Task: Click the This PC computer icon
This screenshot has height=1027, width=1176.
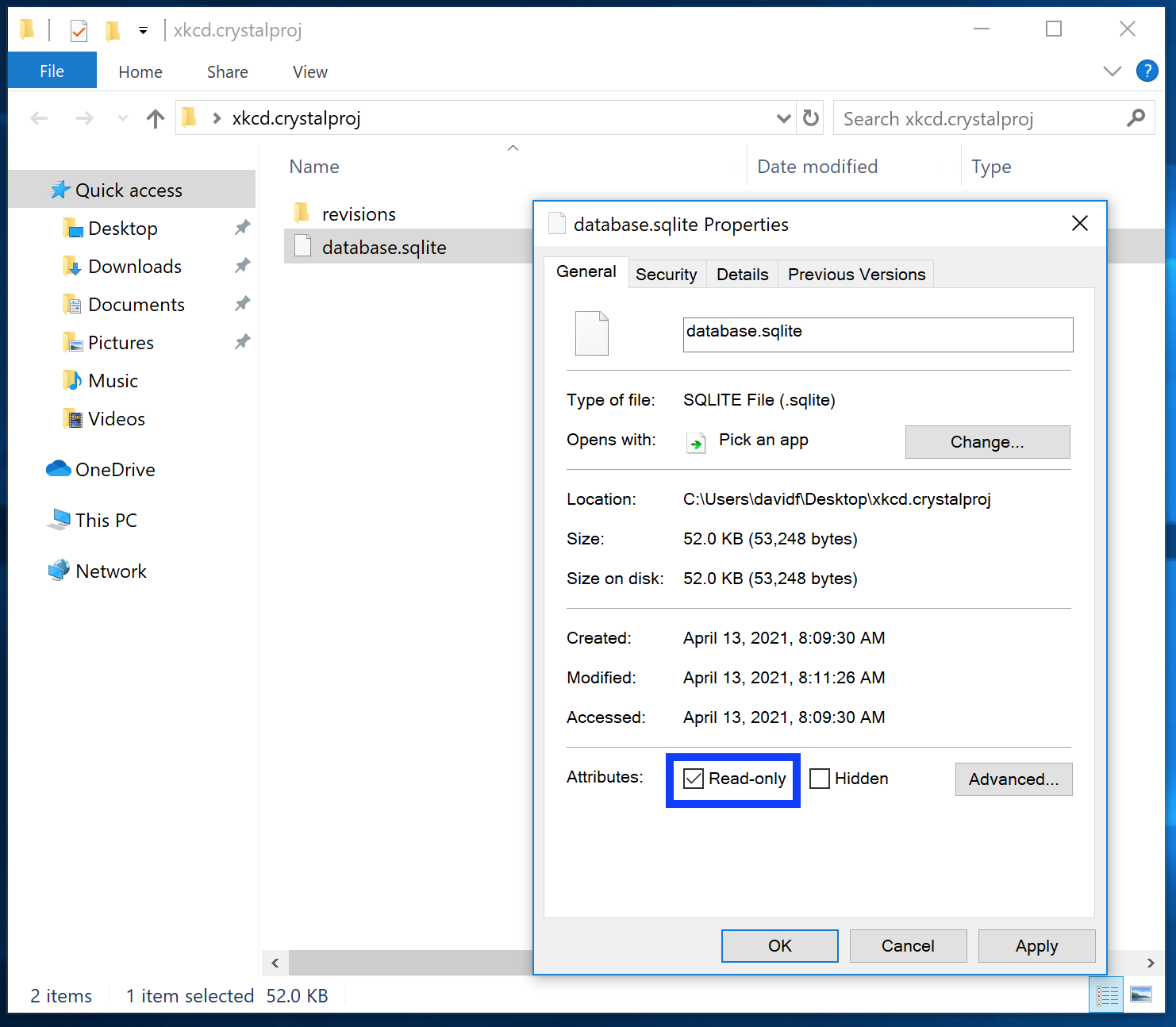Action: coord(59,520)
